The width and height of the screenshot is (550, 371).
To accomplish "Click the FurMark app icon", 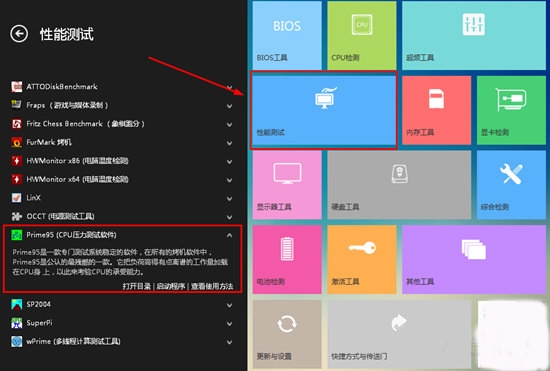I will [16, 142].
